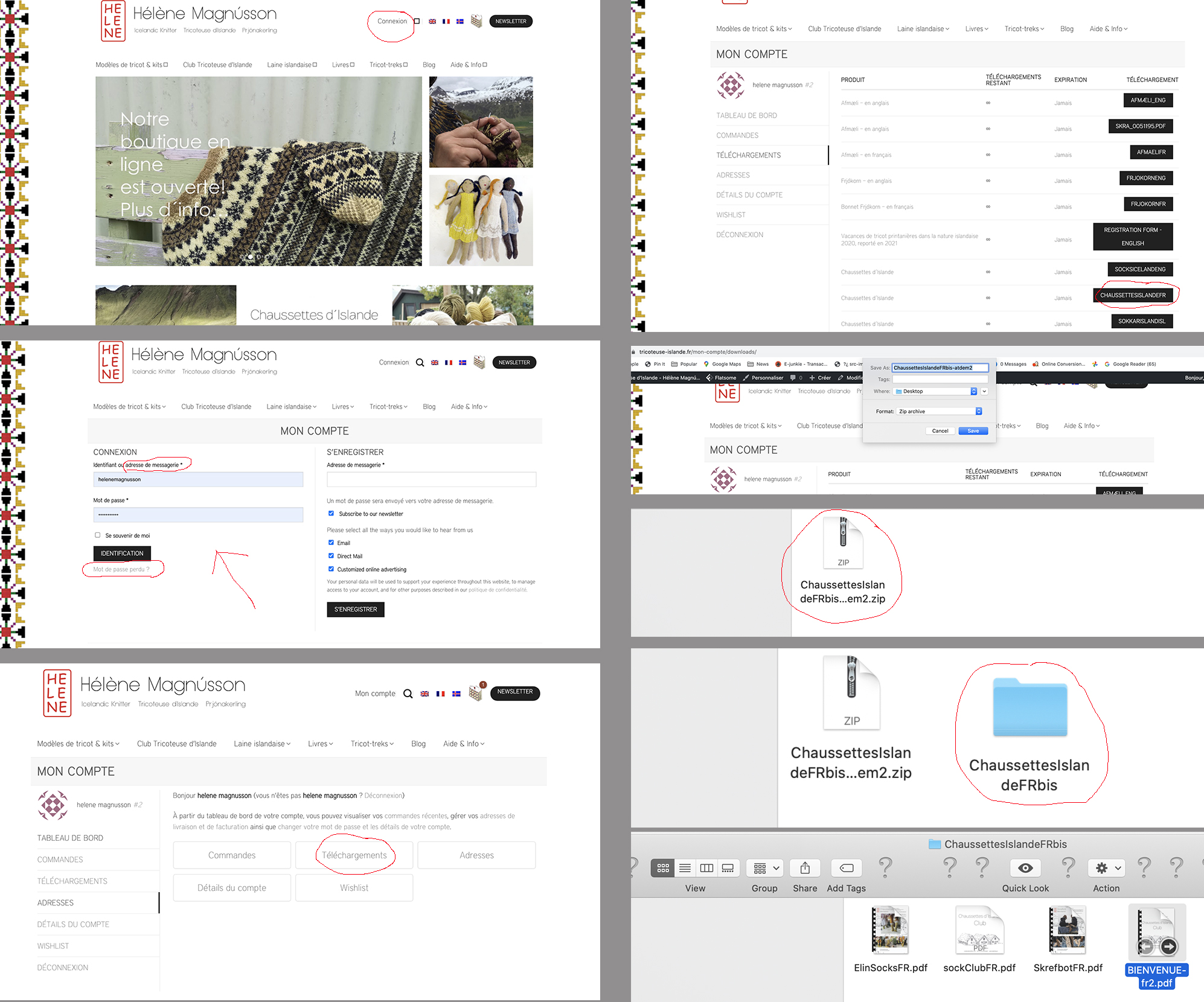Screen dimensions: 1204x1002
Task: Uncheck Subscribe to our newsletter
Action: coord(331,514)
